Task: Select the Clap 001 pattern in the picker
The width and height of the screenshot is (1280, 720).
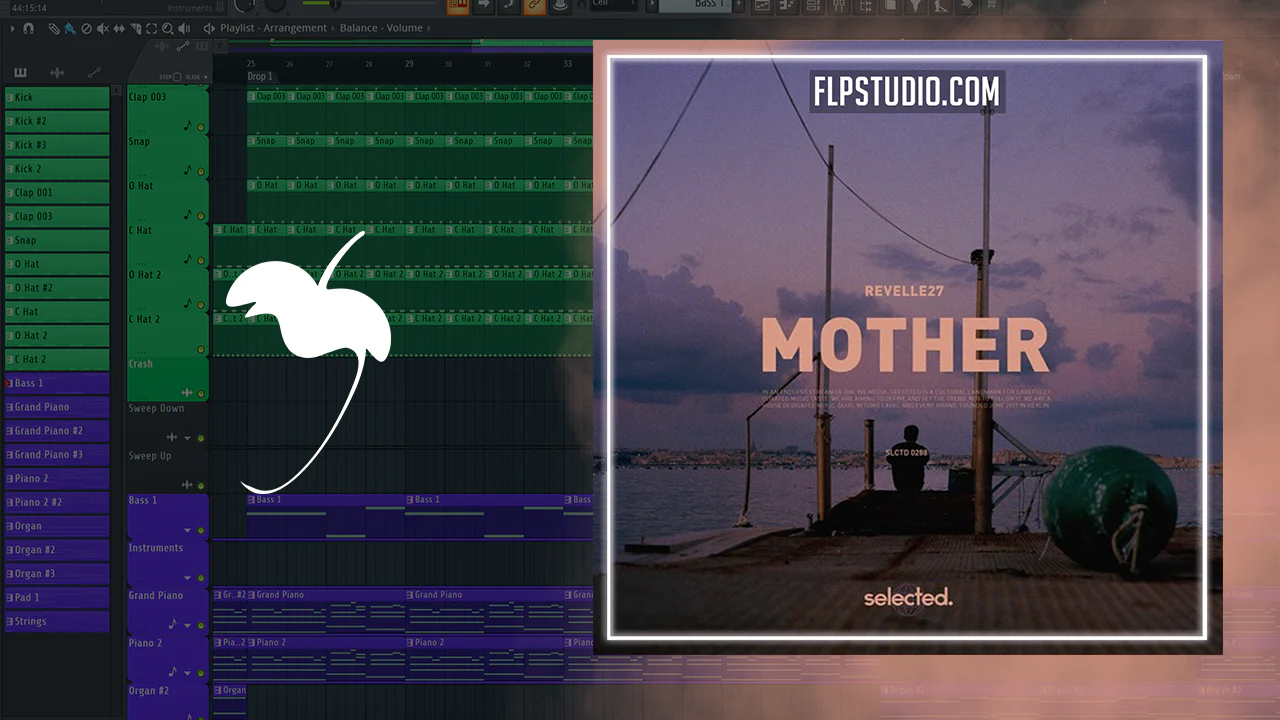Action: click(57, 192)
